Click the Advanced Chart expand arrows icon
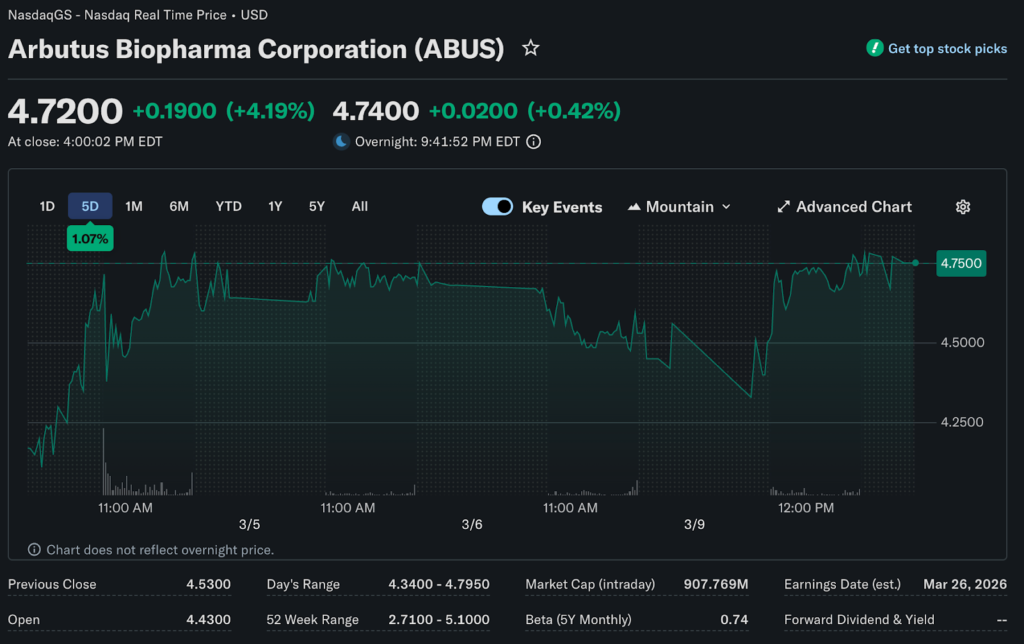 [x=783, y=207]
